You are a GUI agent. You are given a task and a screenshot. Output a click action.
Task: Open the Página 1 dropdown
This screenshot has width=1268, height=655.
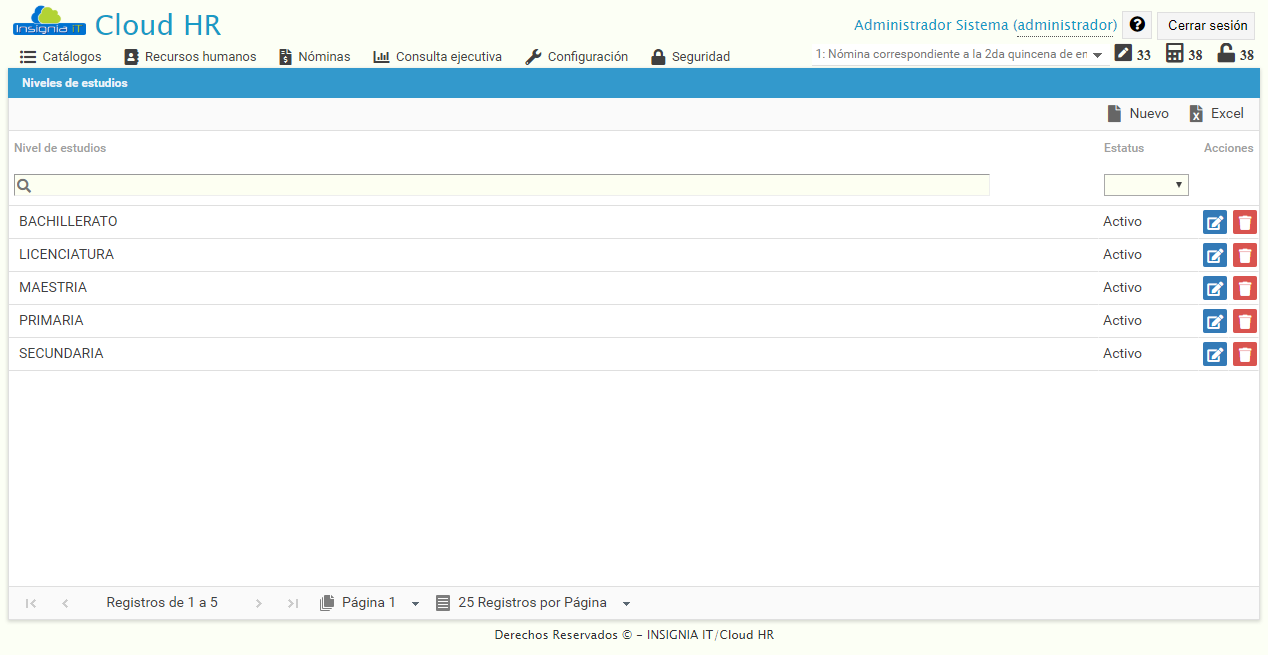coord(370,602)
